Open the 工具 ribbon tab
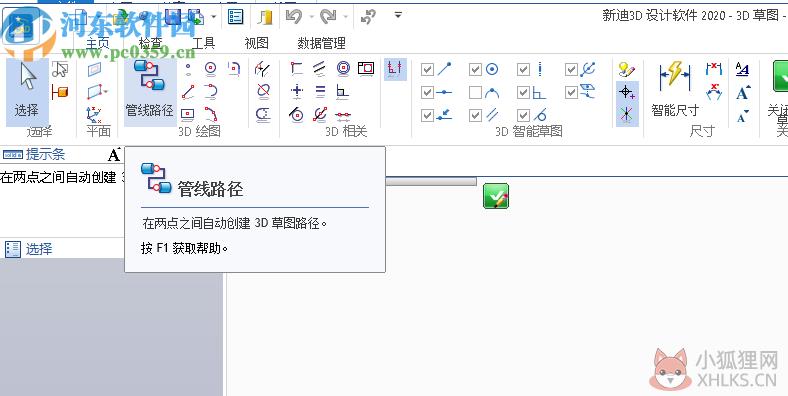 point(204,43)
